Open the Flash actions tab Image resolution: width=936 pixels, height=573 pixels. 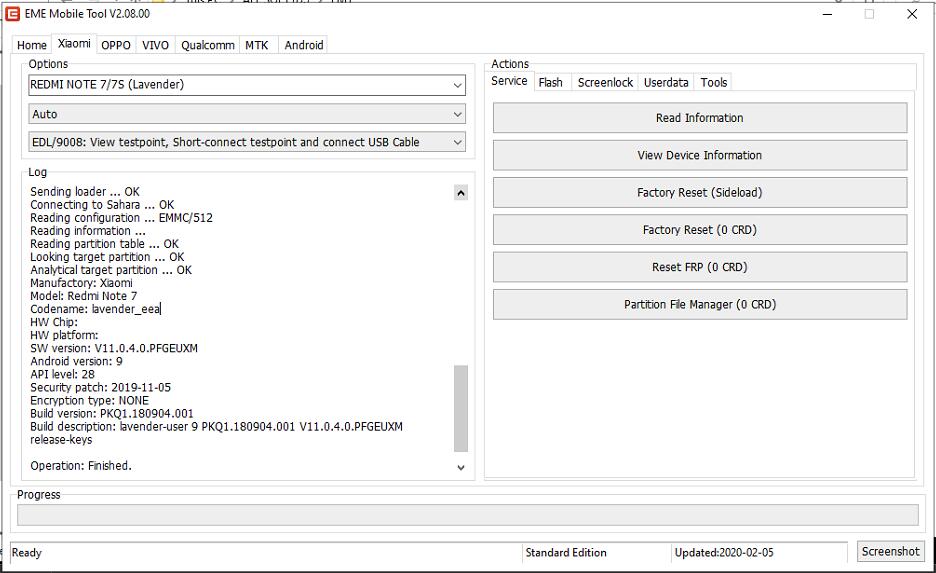click(x=550, y=82)
